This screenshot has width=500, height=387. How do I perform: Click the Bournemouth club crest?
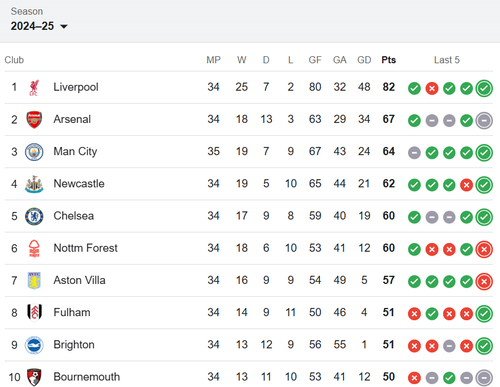tap(34, 377)
